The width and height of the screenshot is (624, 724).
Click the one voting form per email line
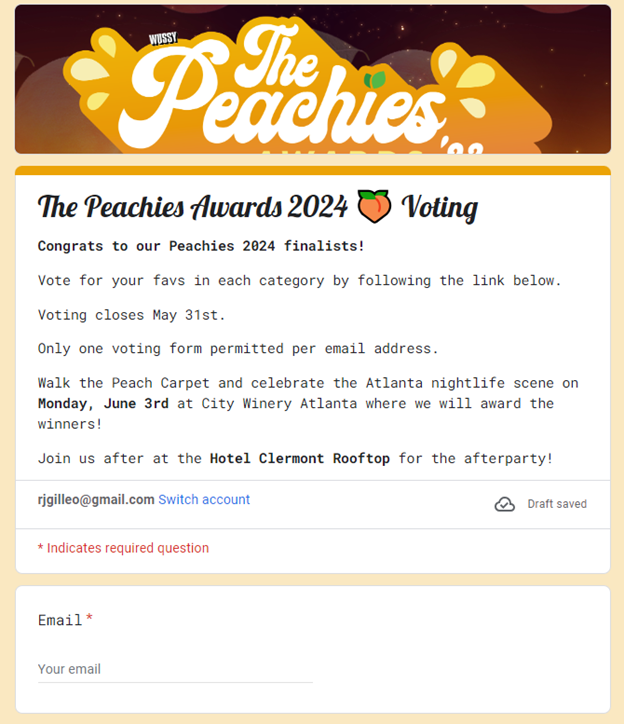tap(238, 349)
